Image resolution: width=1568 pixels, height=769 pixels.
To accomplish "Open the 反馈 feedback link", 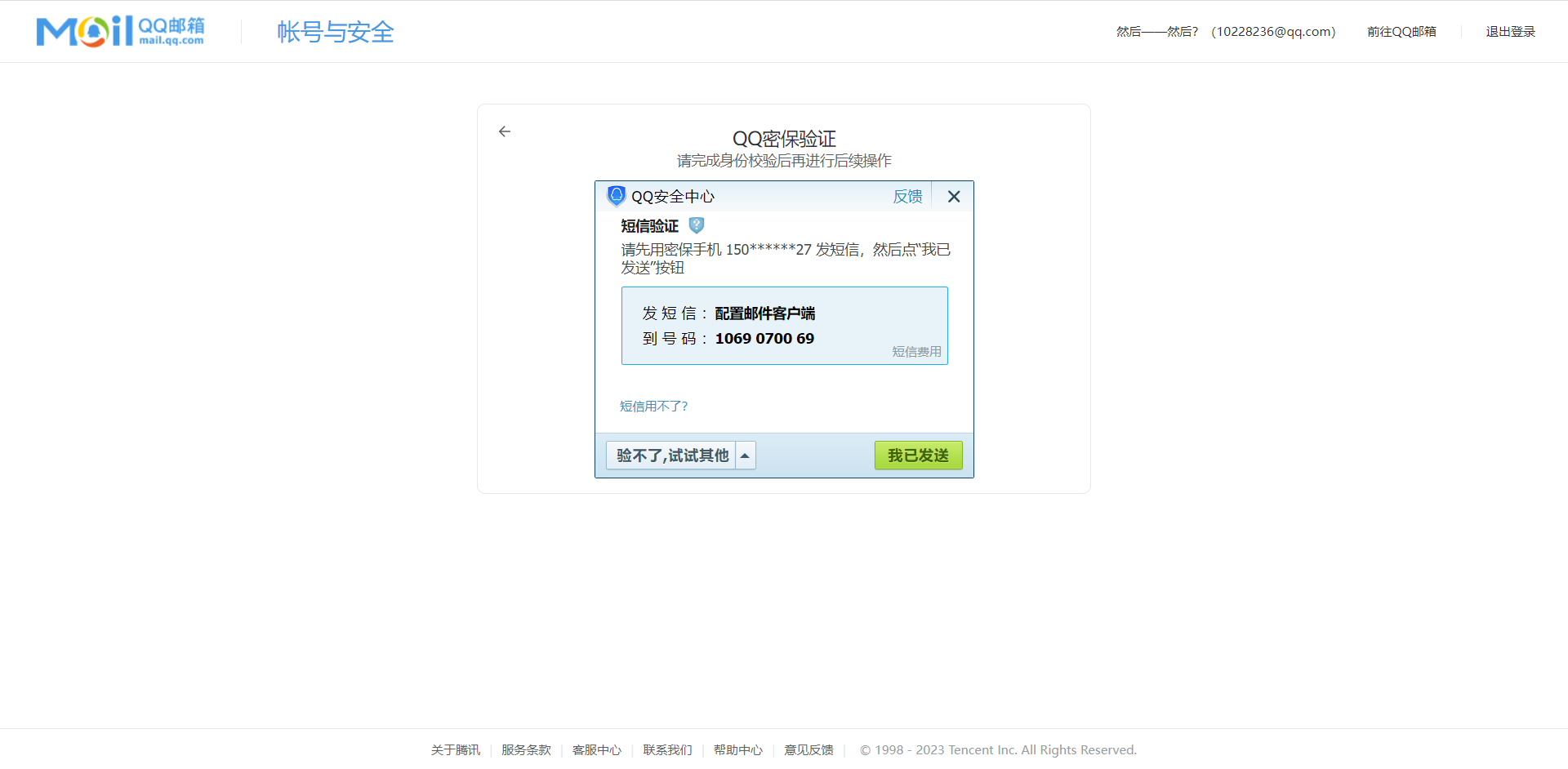I will (x=907, y=197).
